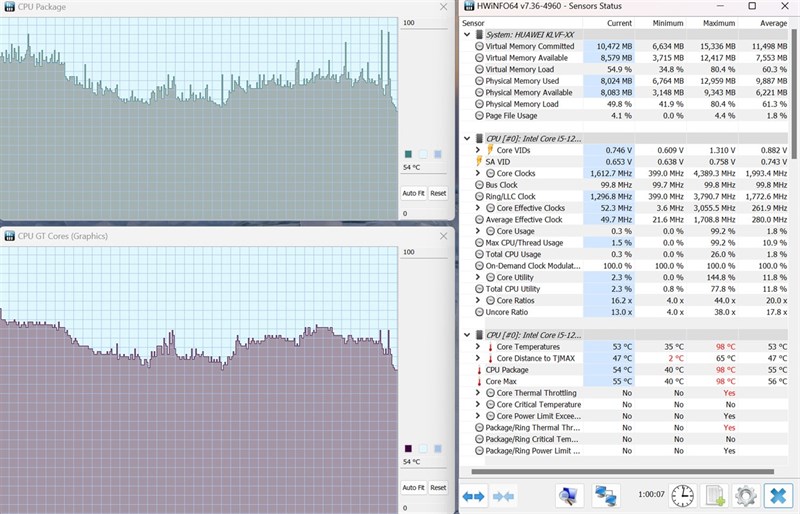Screen dimensions: 800x514
Task: Start logging with the sheet icon
Action: (x=714, y=496)
